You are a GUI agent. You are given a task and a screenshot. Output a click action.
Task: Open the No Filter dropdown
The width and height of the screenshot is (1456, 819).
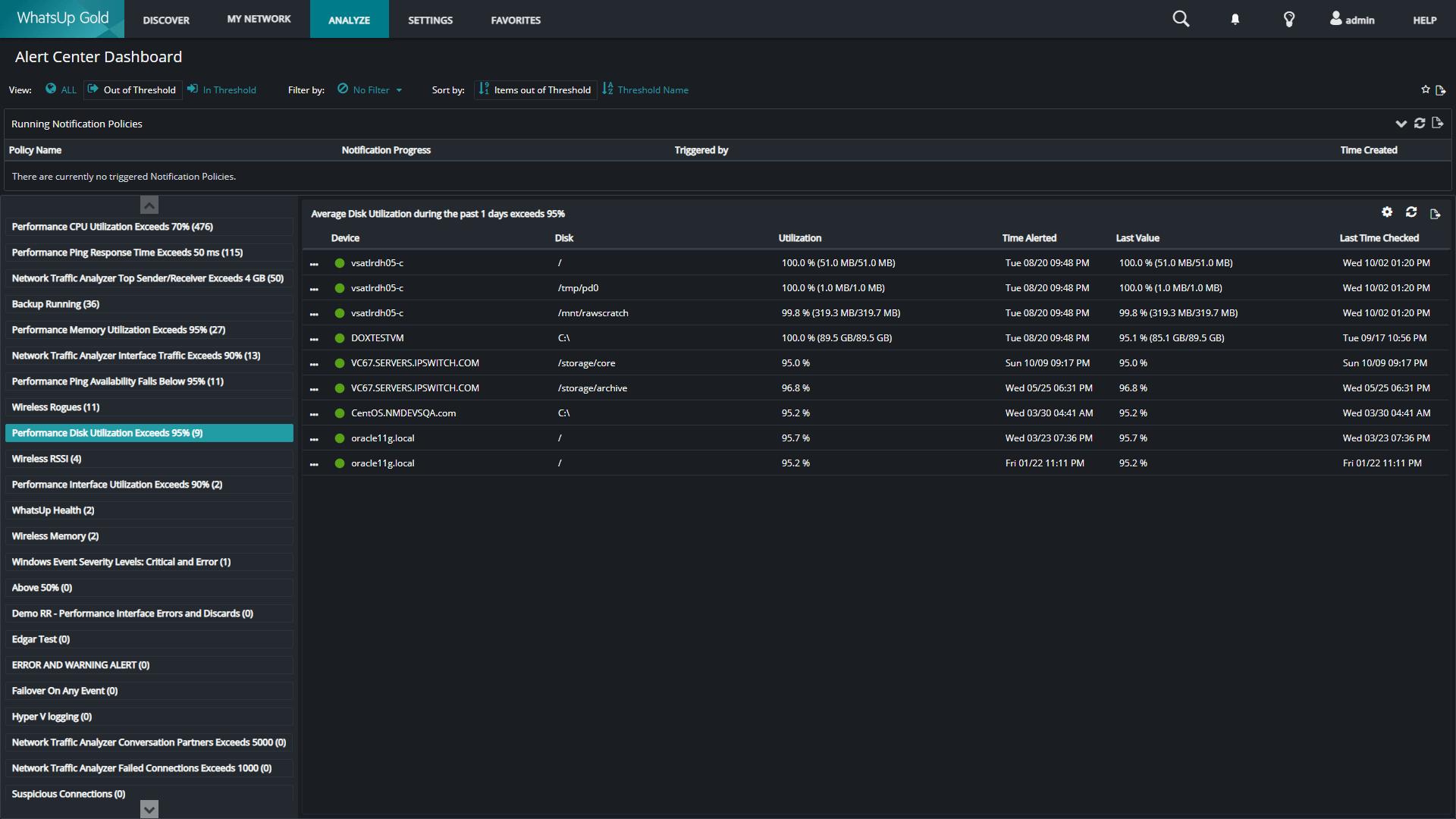tap(371, 89)
